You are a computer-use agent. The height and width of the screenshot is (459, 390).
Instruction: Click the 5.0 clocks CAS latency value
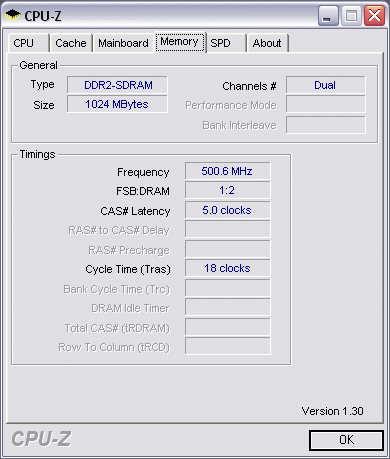228,210
